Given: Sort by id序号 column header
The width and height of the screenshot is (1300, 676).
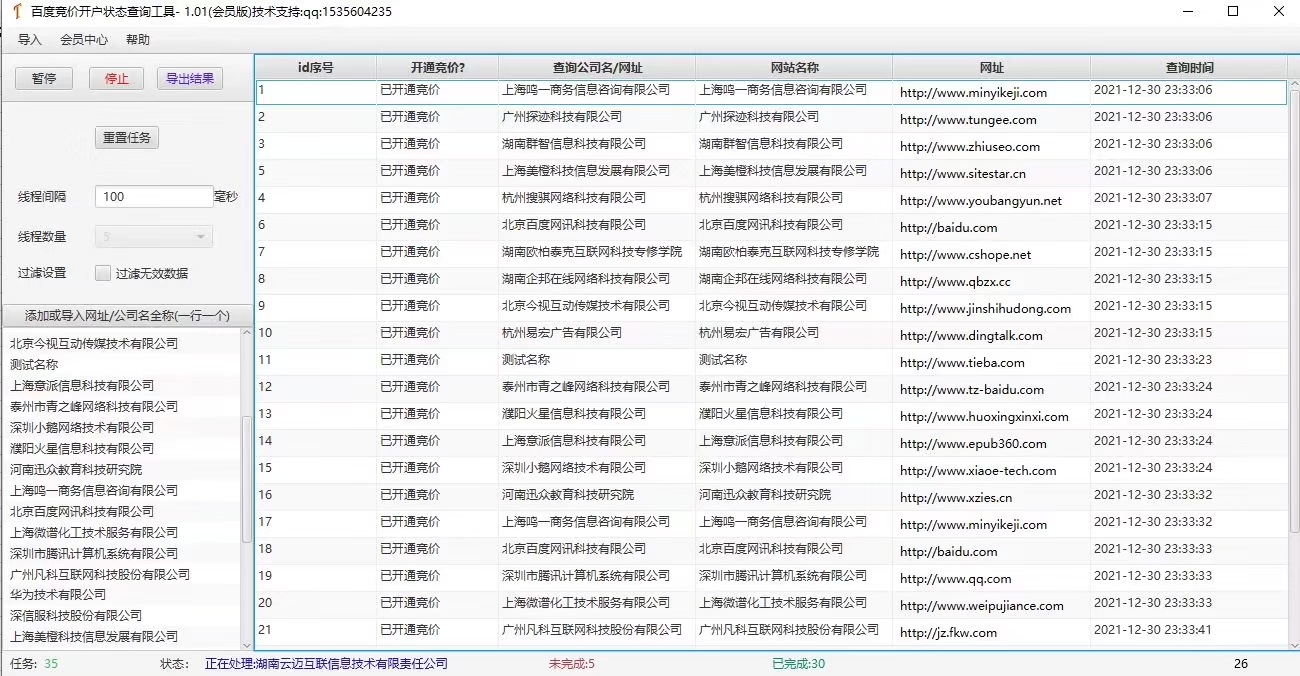Looking at the screenshot, I should (316, 68).
